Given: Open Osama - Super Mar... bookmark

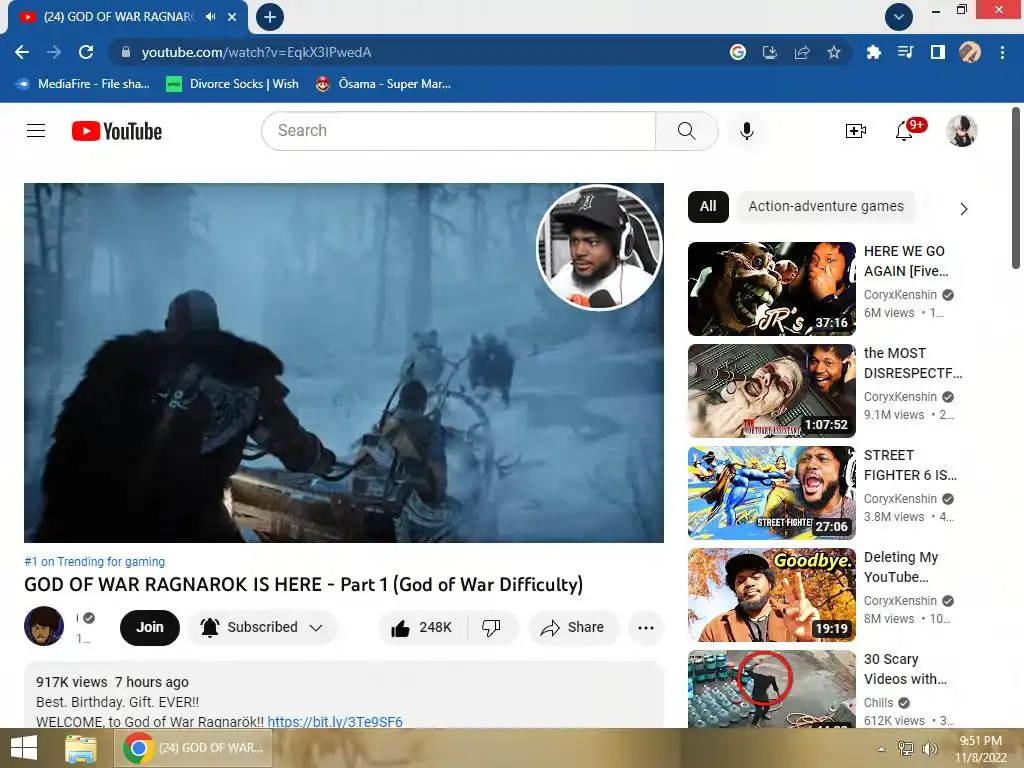Looking at the screenshot, I should pyautogui.click(x=383, y=84).
